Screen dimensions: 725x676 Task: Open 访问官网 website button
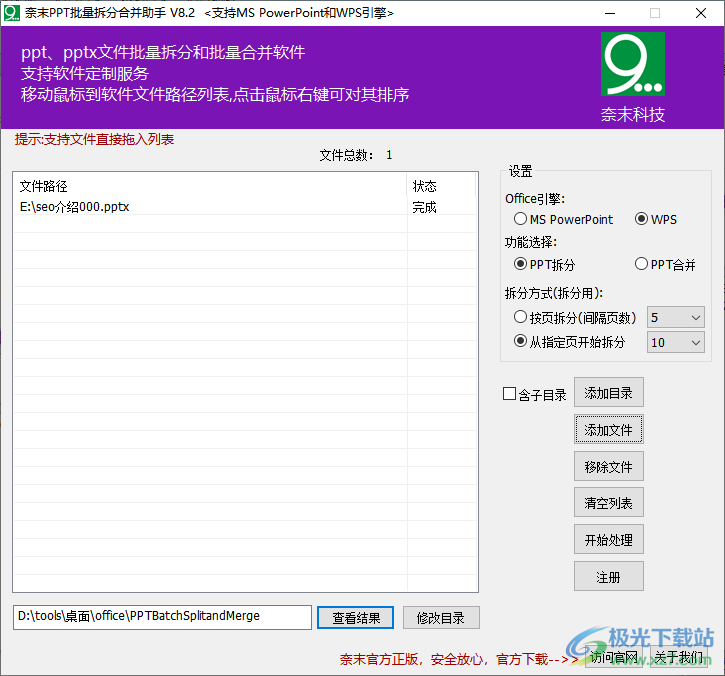(x=614, y=657)
